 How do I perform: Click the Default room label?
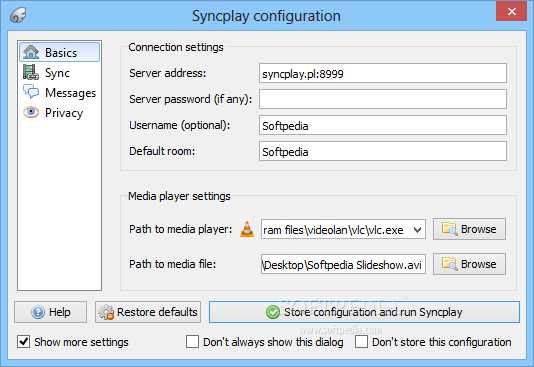pos(162,151)
